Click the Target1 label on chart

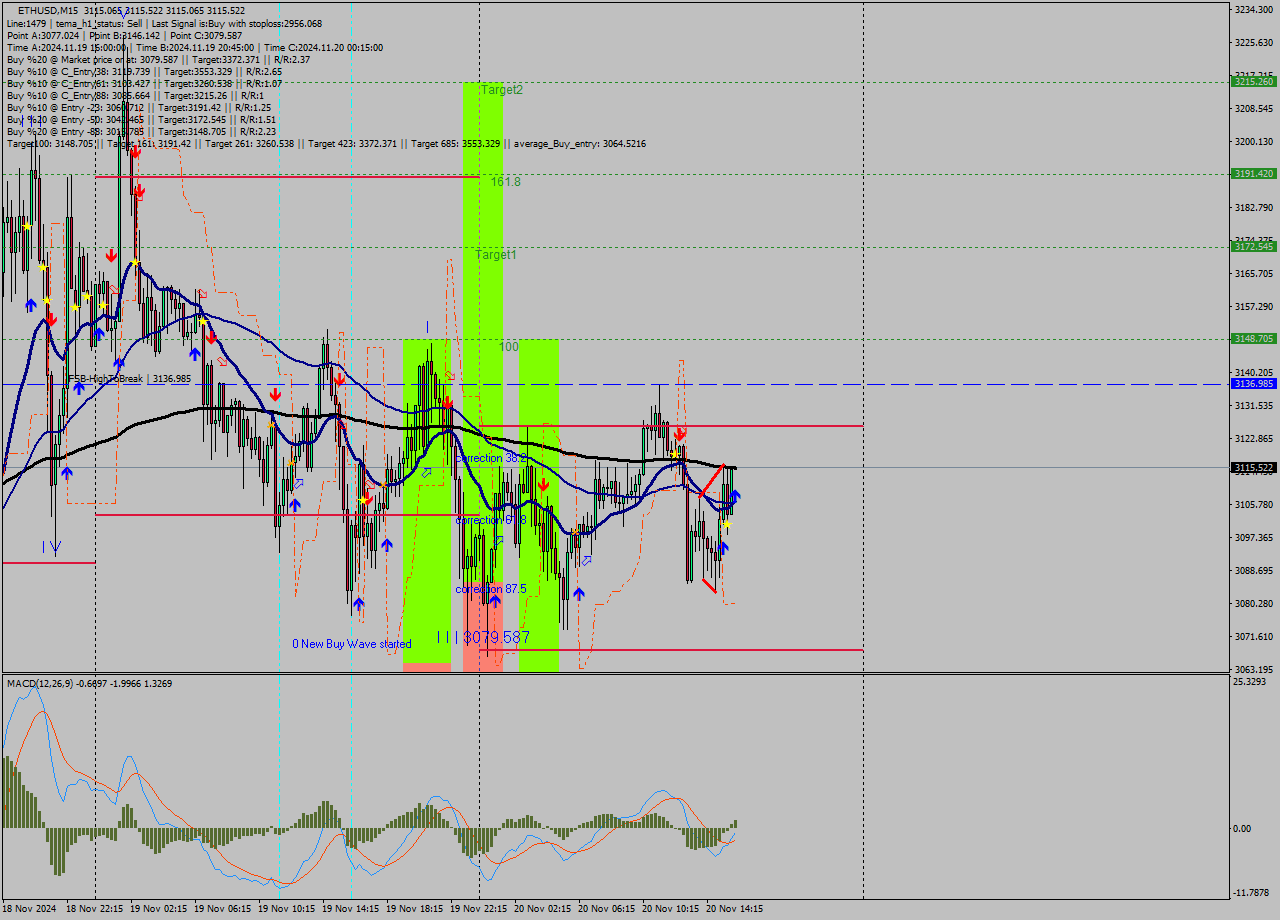(x=496, y=255)
